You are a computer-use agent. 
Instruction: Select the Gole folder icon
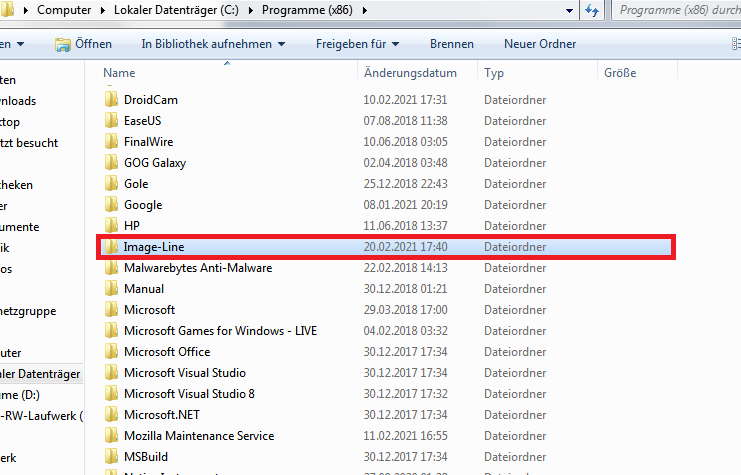(x=111, y=183)
